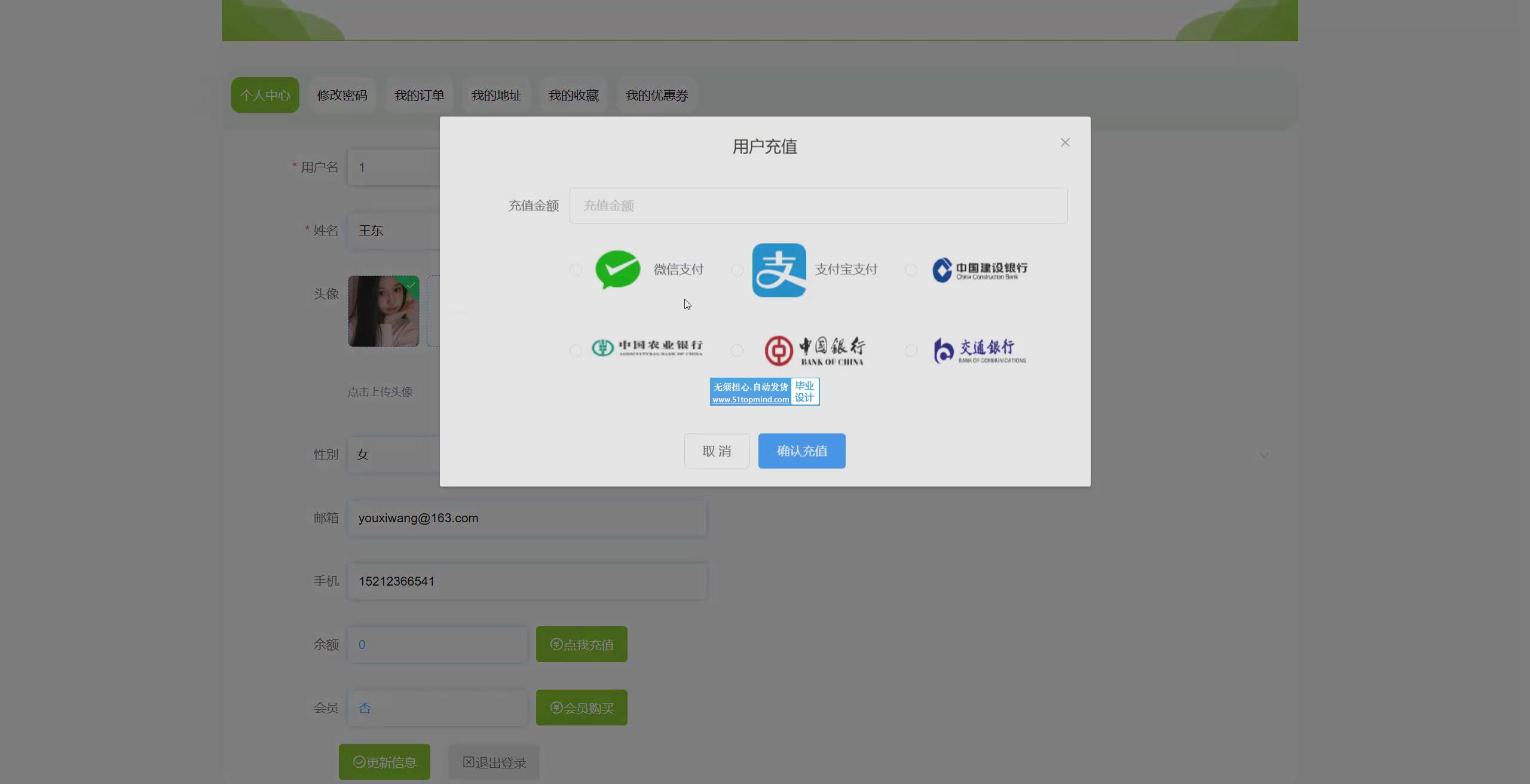1530x784 pixels.
Task: Click the Agricultural Bank of China logo
Action: 647,348
